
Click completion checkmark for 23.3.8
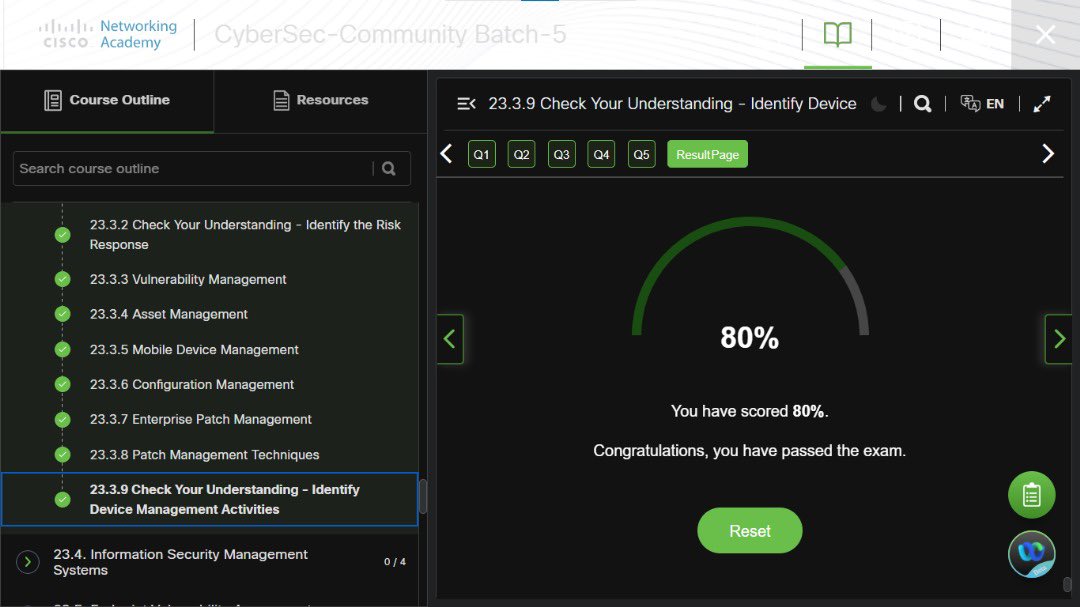[x=63, y=455]
